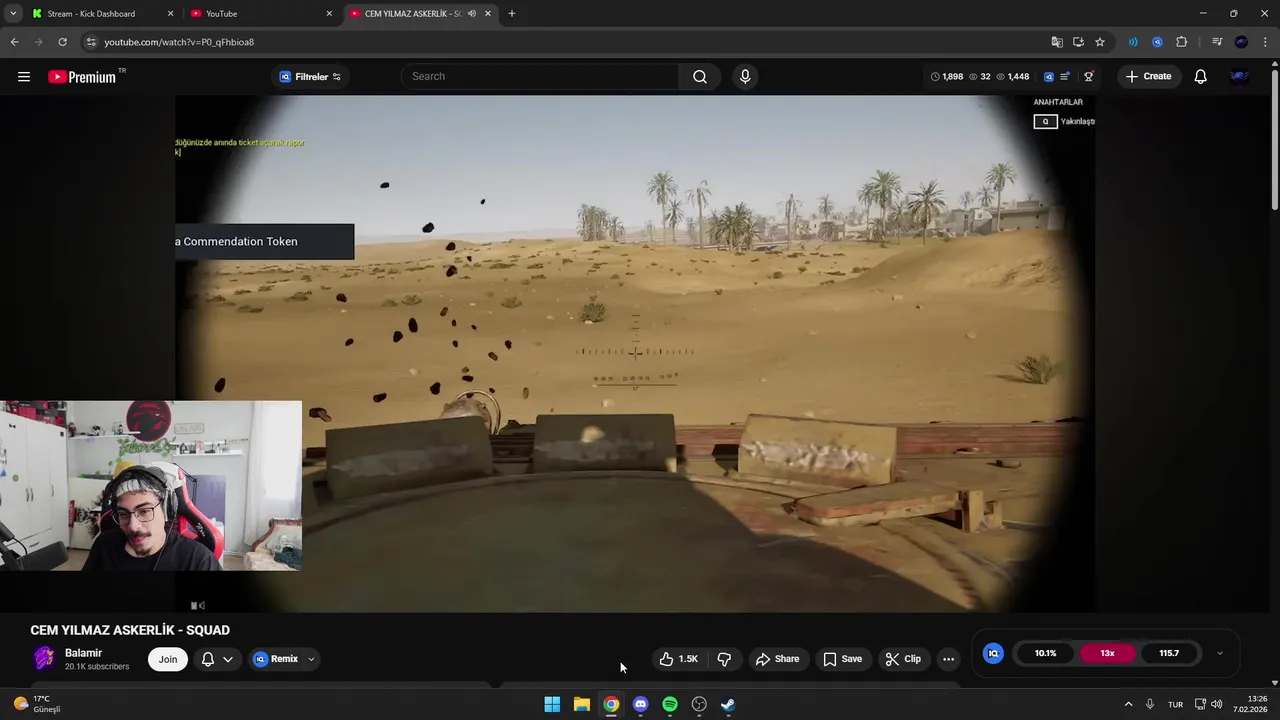This screenshot has height=720, width=1280.
Task: Open the Chrome tab search dropdown
Action: point(13,13)
